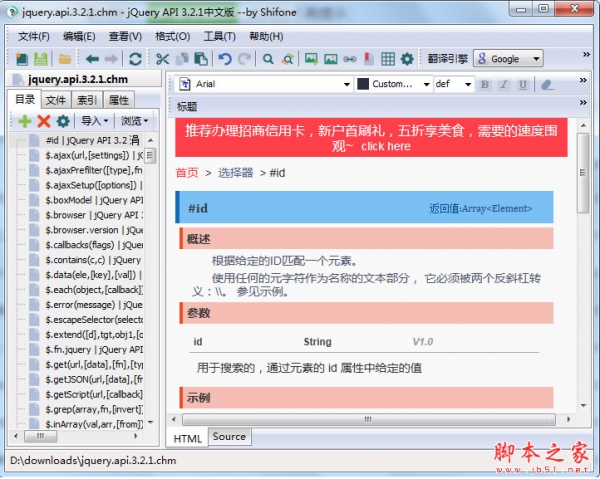The image size is (600, 479).
Task: Switch to the Source view tab
Action: (229, 437)
